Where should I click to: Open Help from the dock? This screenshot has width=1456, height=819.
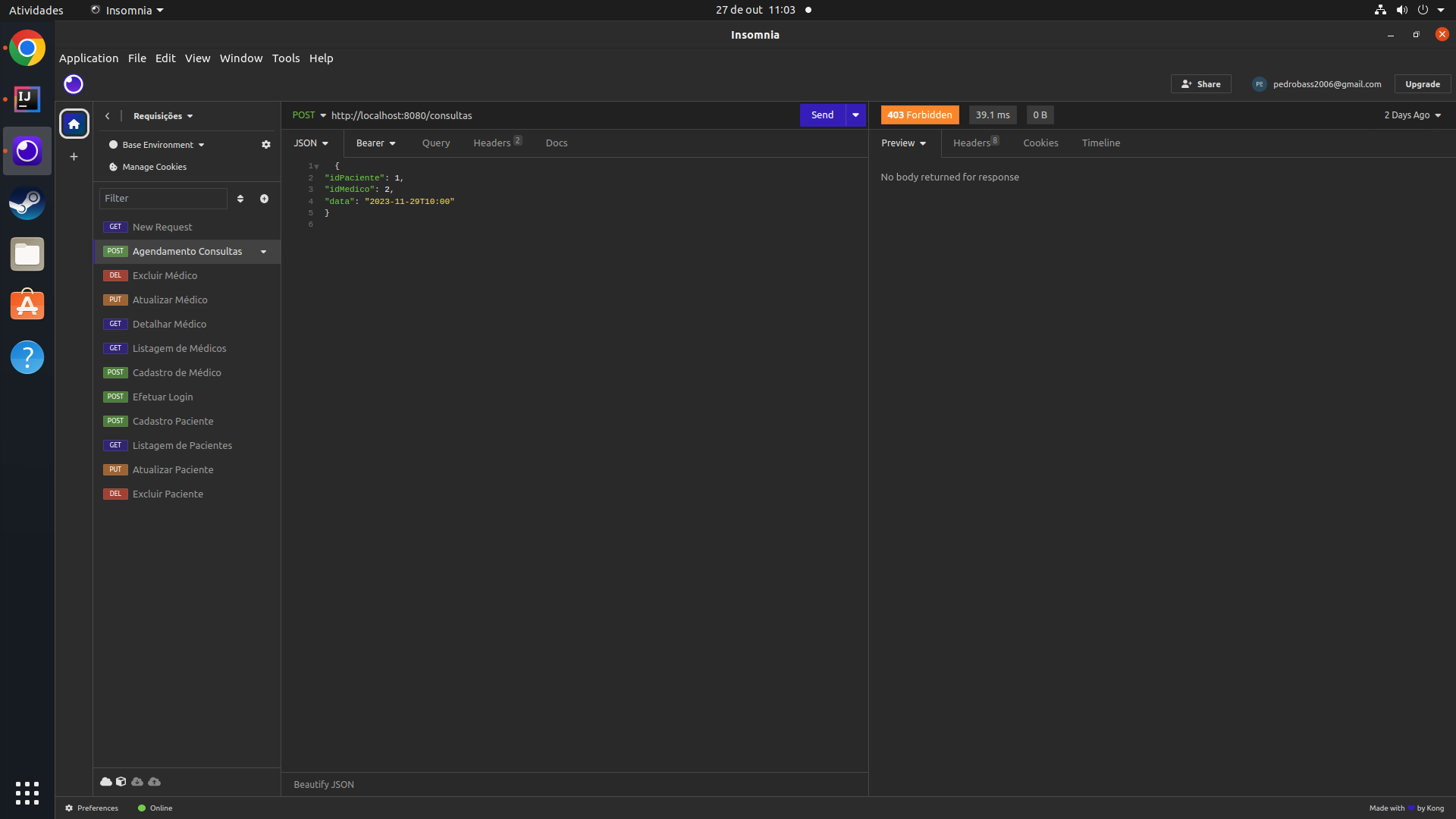[x=27, y=357]
